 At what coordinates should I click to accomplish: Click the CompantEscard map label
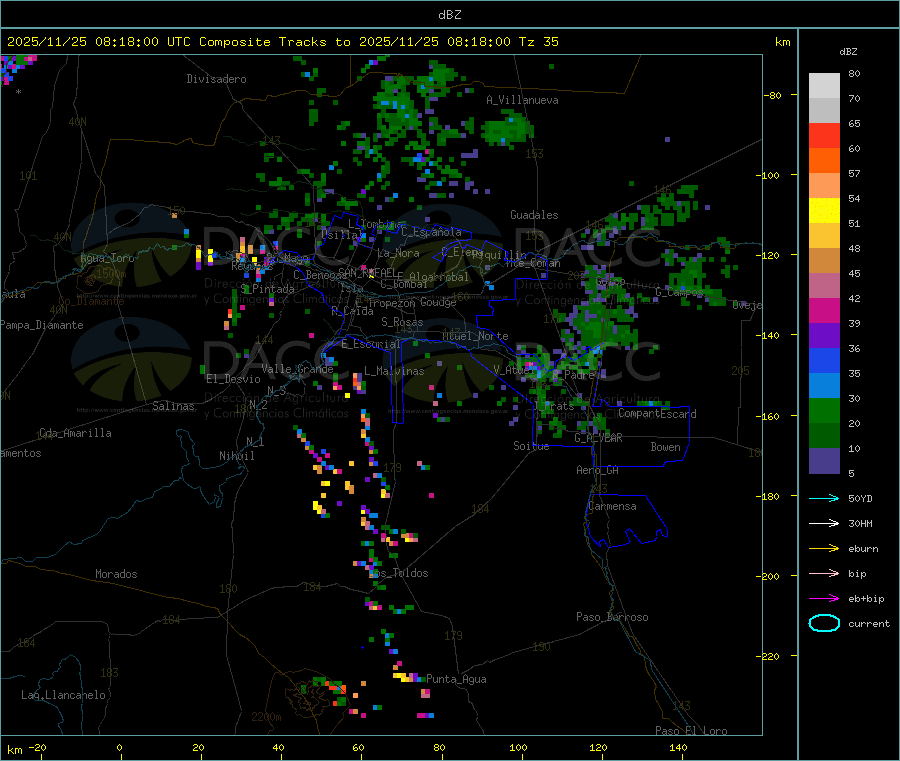657,414
